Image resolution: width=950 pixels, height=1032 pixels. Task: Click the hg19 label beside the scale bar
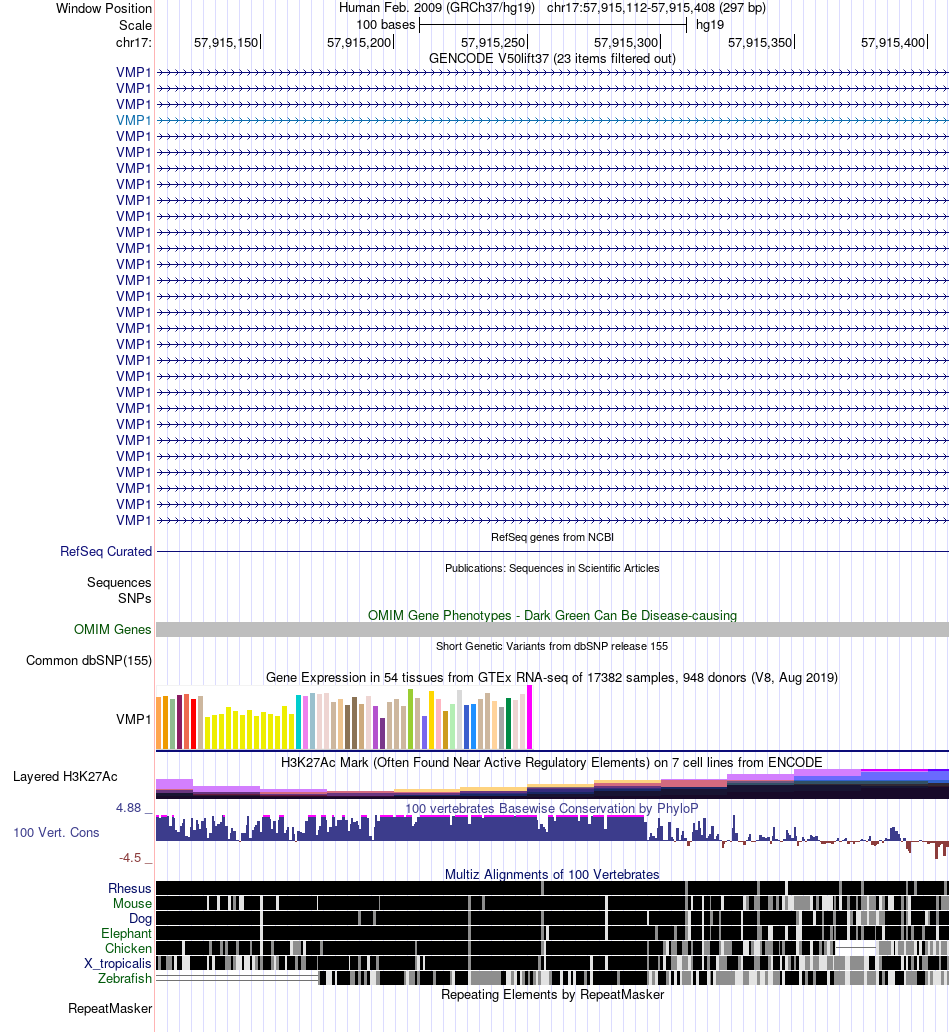(x=710, y=25)
